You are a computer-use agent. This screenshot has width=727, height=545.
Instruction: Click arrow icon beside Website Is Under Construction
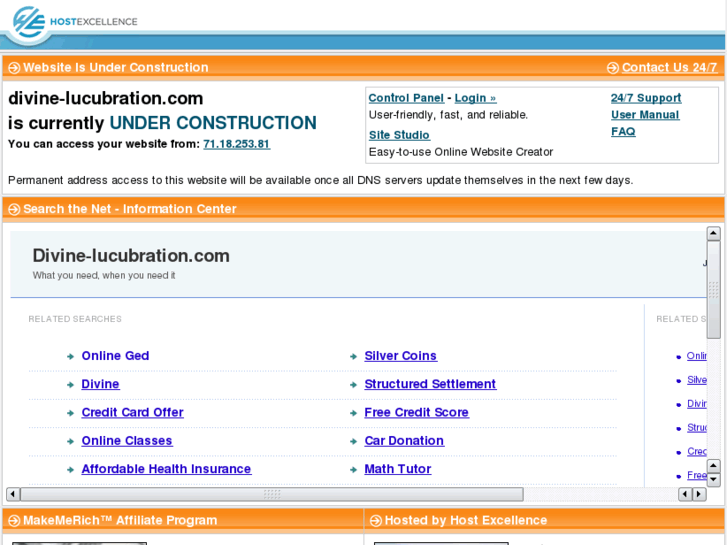coord(14,68)
